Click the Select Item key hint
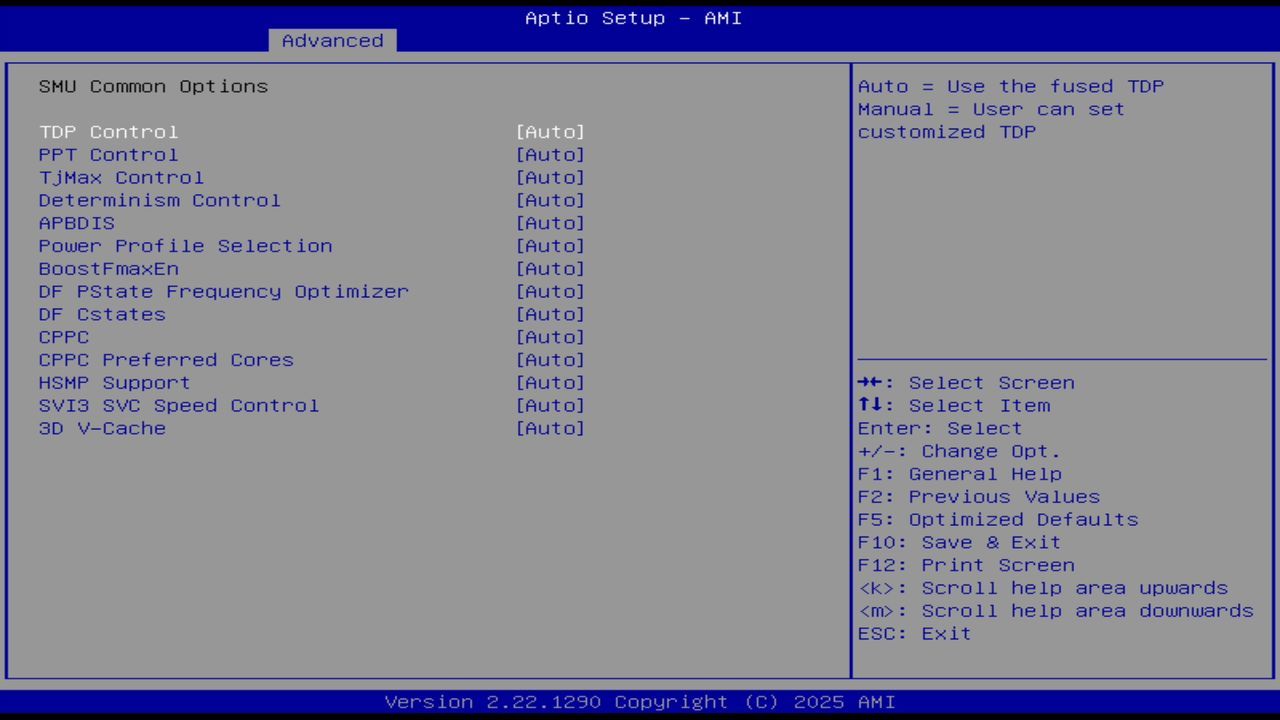The height and width of the screenshot is (720, 1280). tap(954, 406)
